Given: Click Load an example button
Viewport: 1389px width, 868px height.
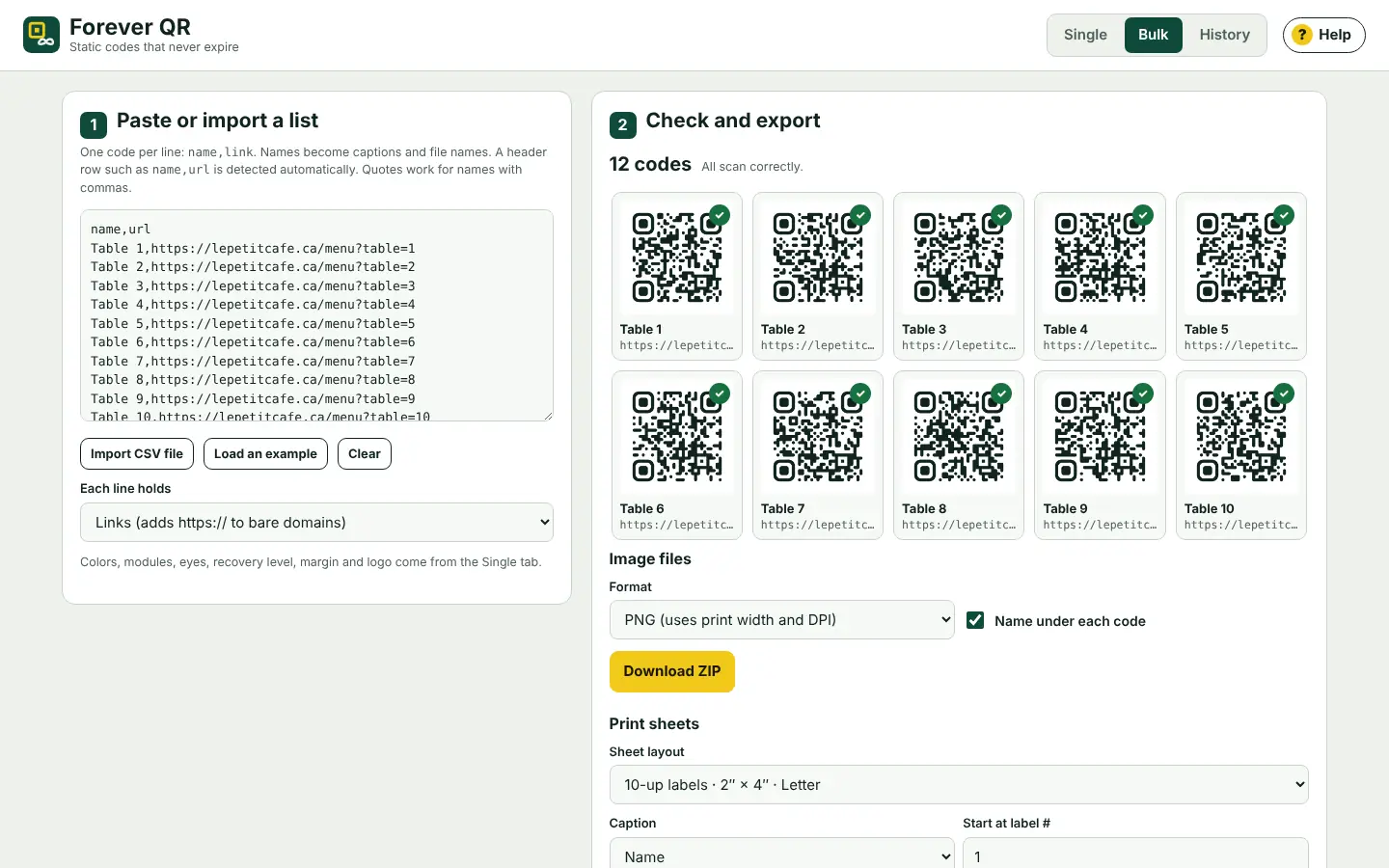Looking at the screenshot, I should coord(265,454).
